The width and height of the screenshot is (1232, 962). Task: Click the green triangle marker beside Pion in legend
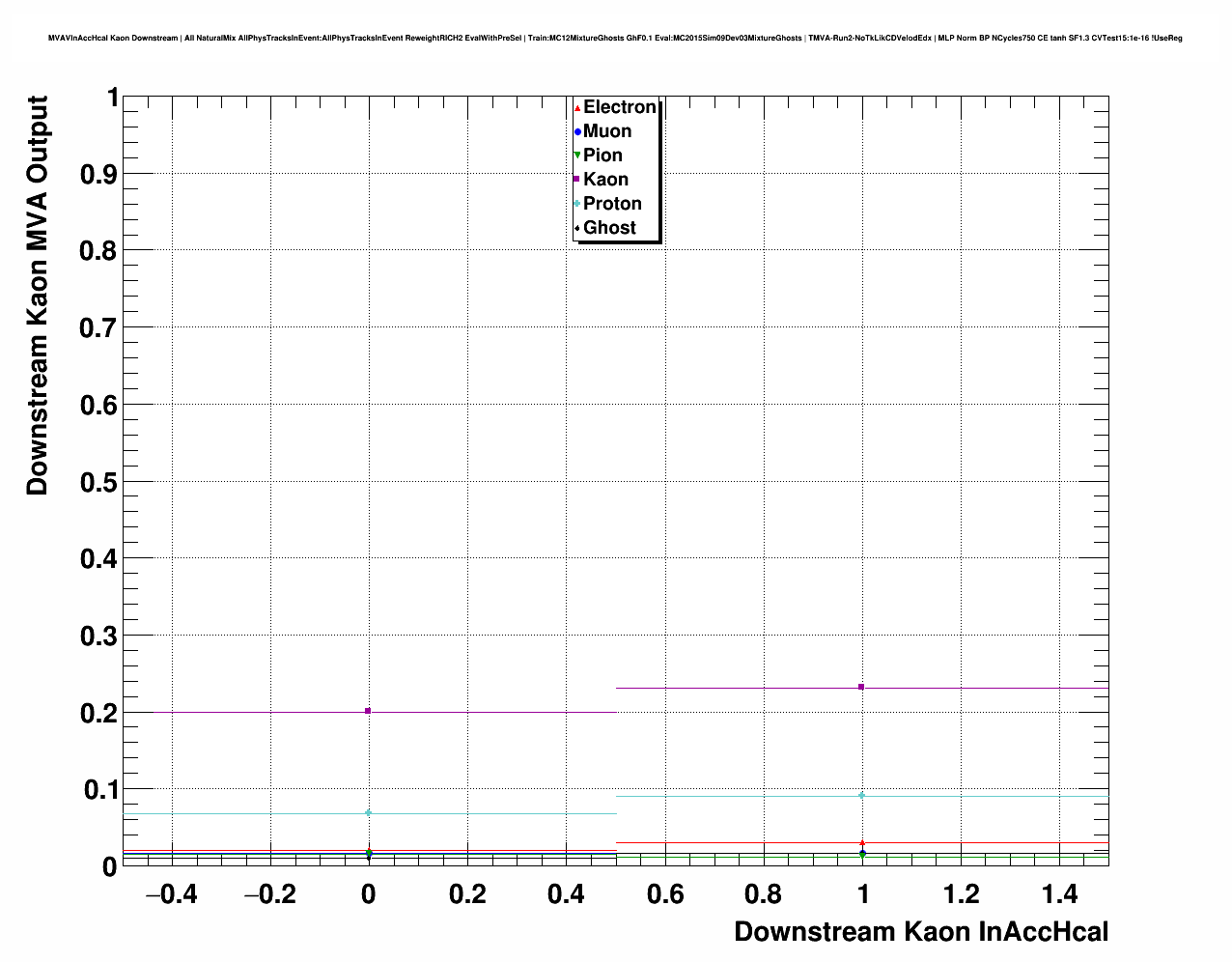577,156
